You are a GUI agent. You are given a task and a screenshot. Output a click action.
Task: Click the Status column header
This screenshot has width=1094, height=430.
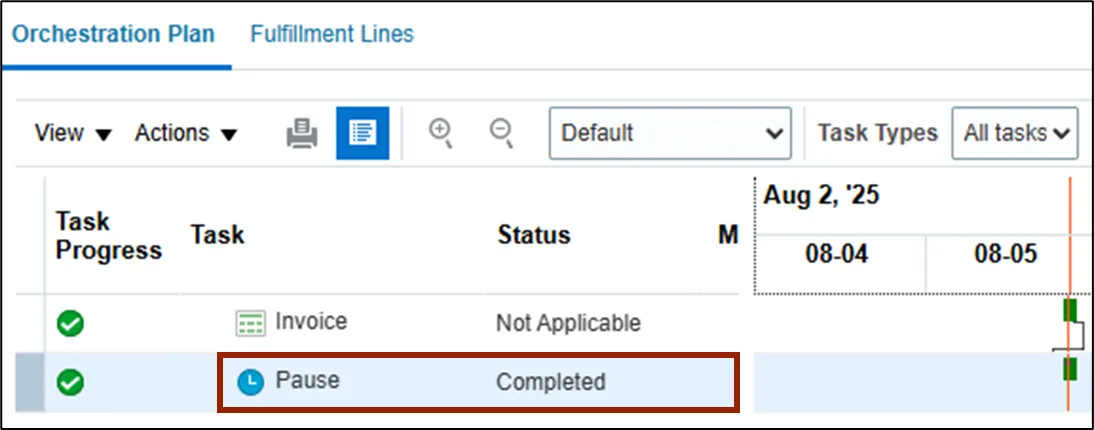coord(534,235)
